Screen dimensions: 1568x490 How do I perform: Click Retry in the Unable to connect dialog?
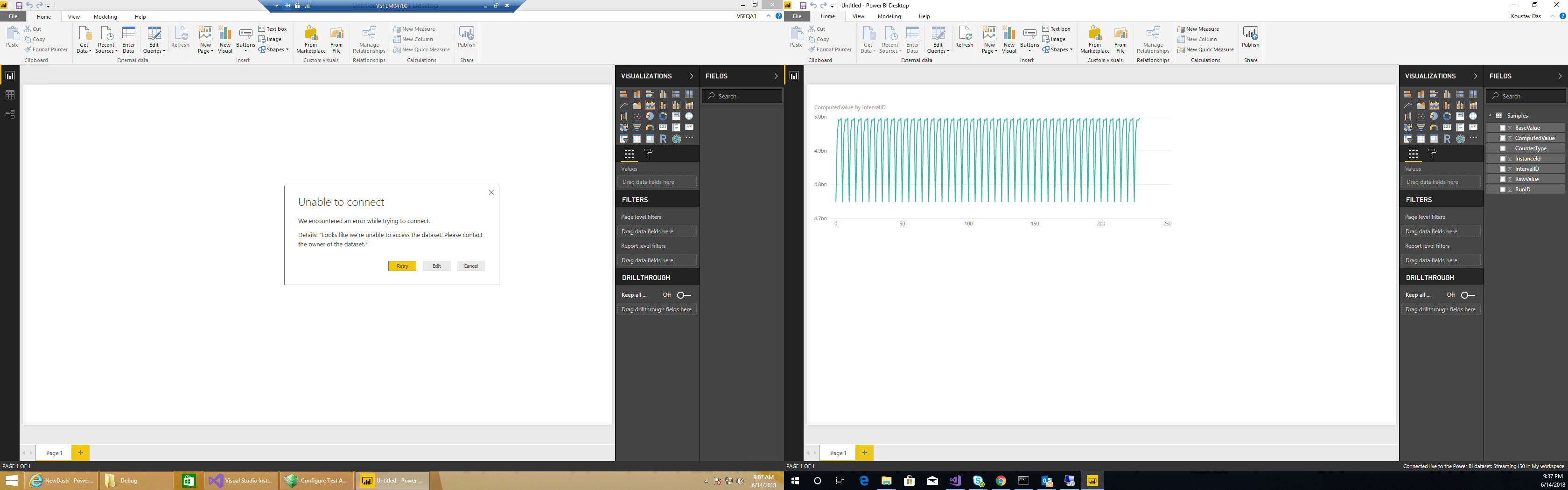click(402, 266)
